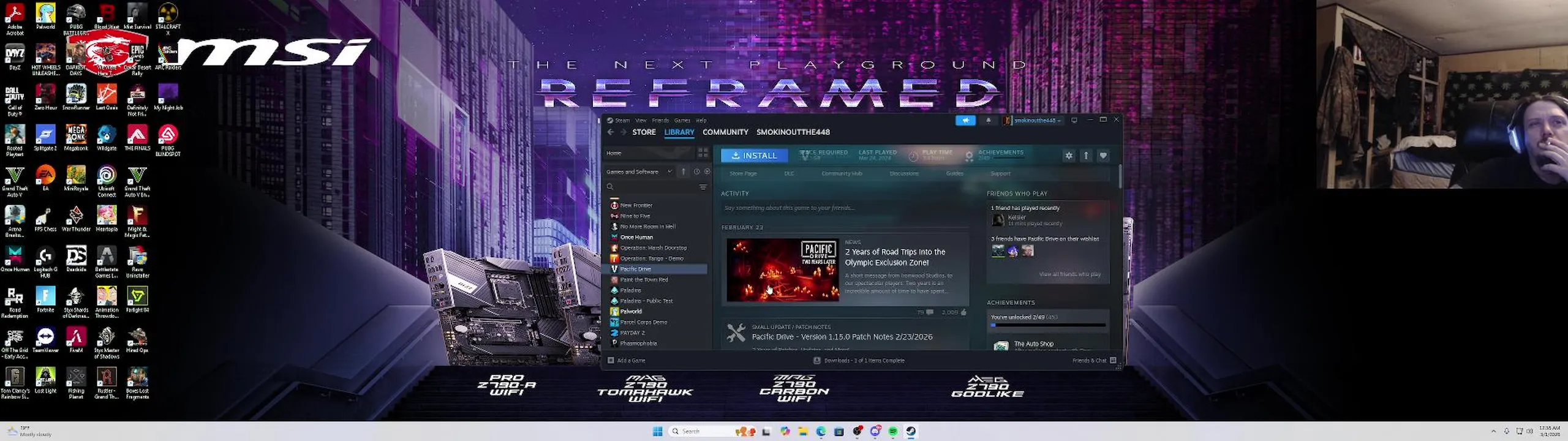Open the Friends menu in Steam
The image size is (1568, 441).
(660, 121)
